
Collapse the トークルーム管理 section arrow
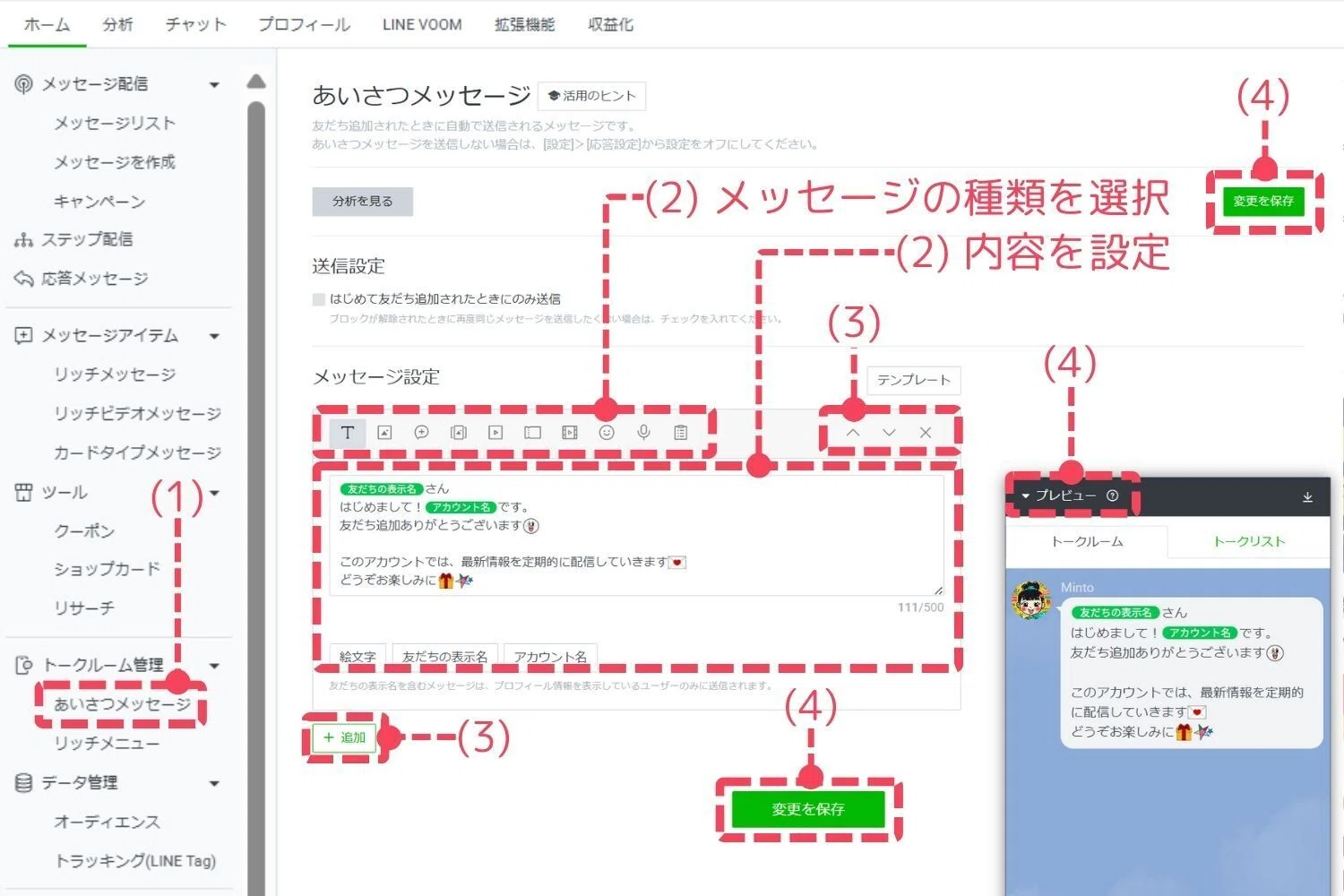214,666
